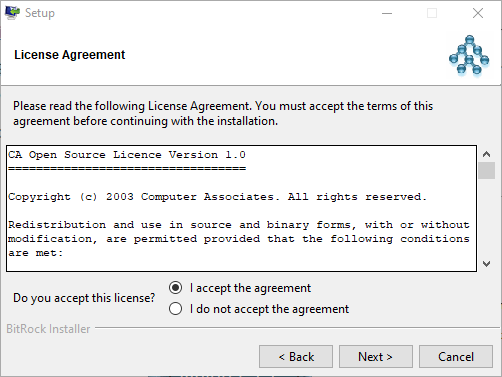Image resolution: width=502 pixels, height=377 pixels.
Task: Click the Setup installer icon in title bar
Action: click(x=12, y=13)
